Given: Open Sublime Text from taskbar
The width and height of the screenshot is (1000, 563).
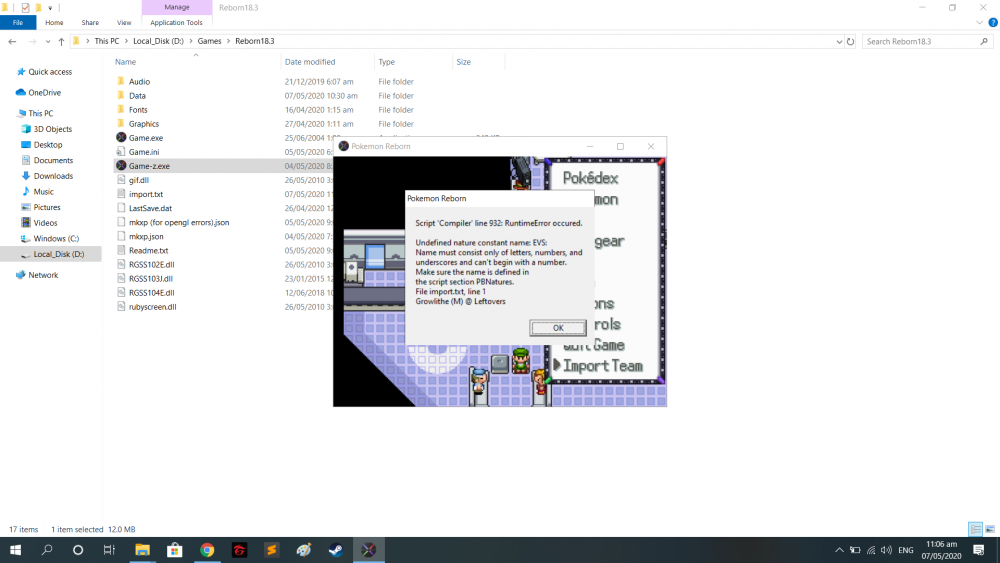Looking at the screenshot, I should click(x=271, y=550).
